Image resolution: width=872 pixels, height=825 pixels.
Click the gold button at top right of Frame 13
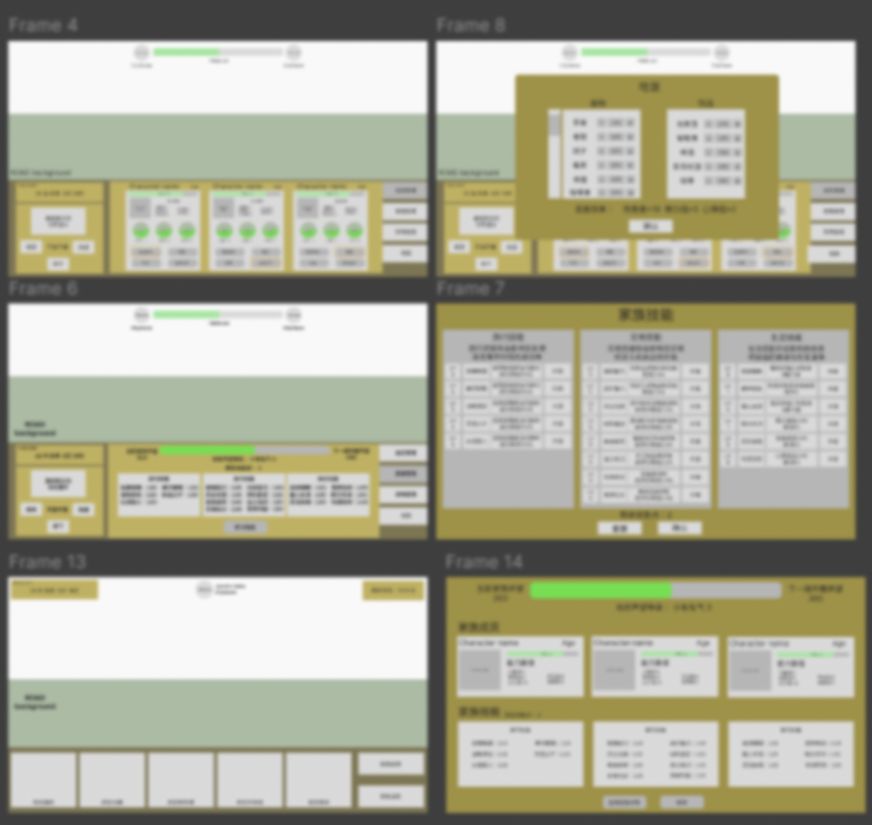click(x=393, y=590)
